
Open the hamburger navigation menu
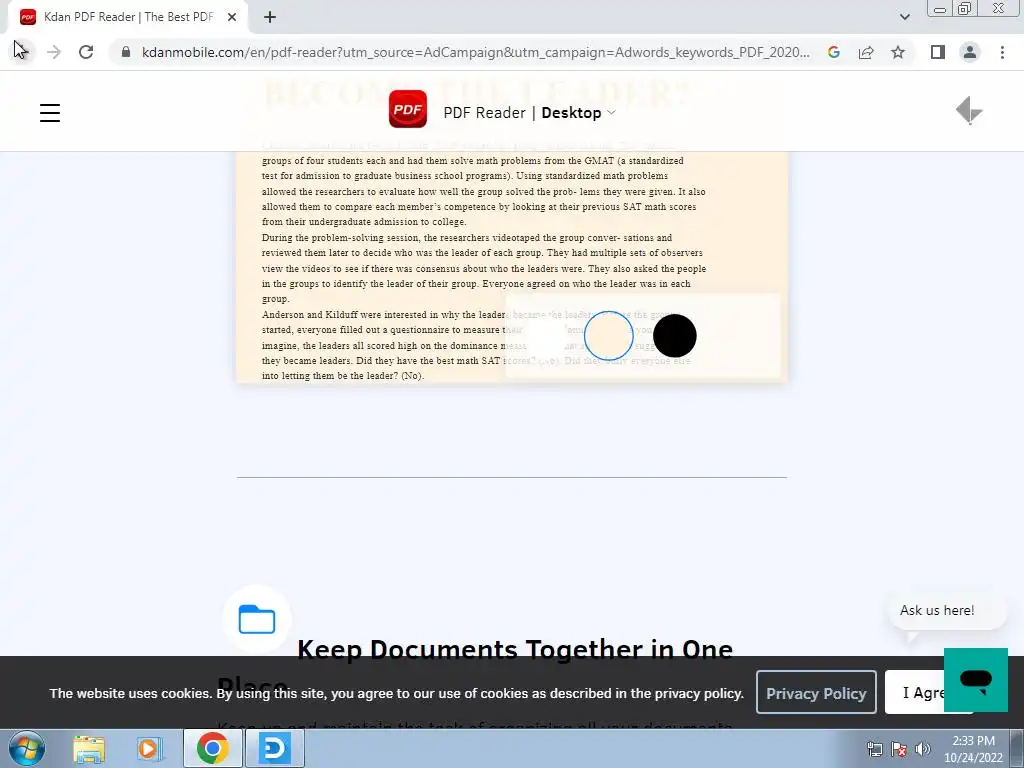50,112
